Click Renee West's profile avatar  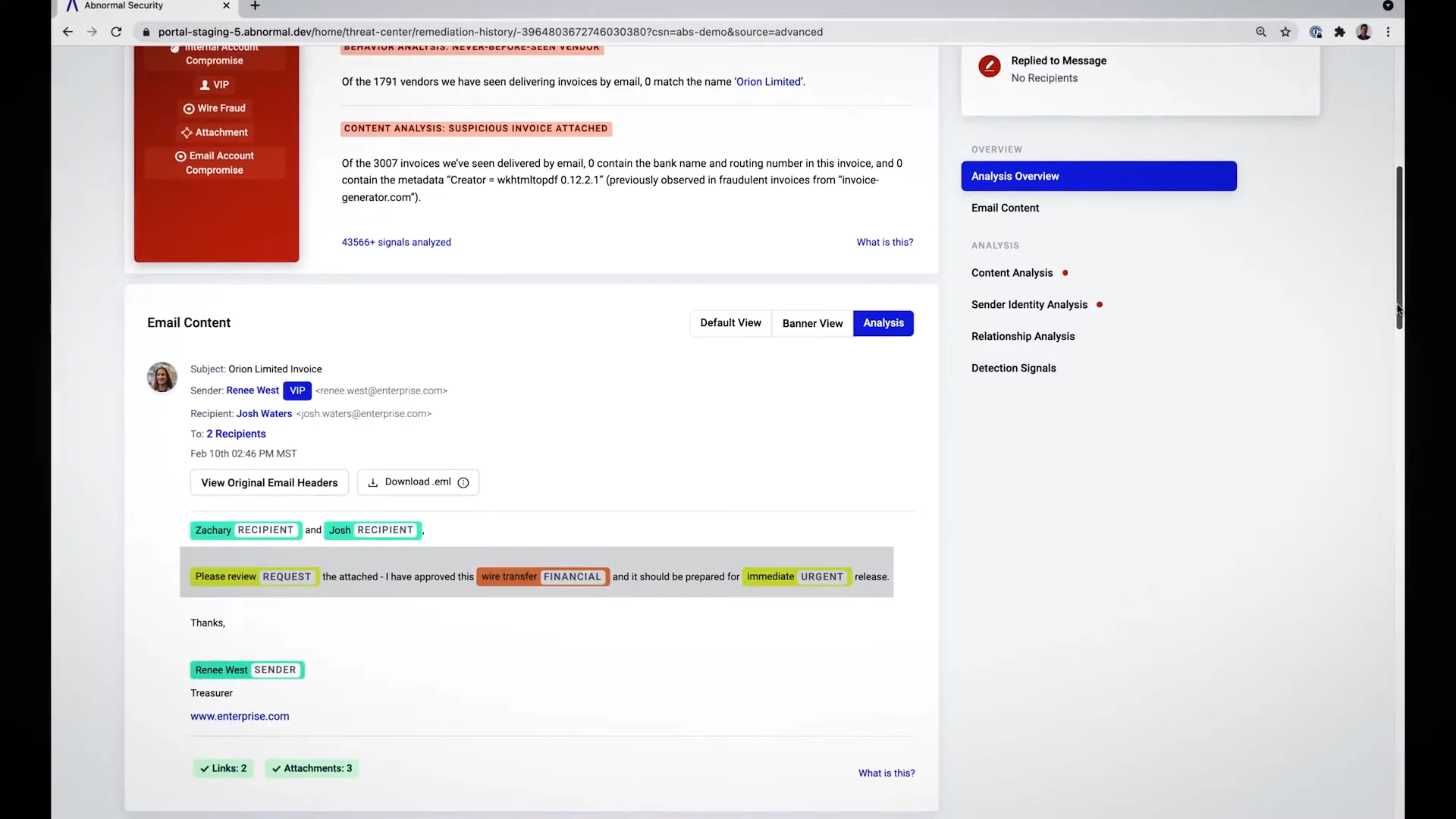162,377
